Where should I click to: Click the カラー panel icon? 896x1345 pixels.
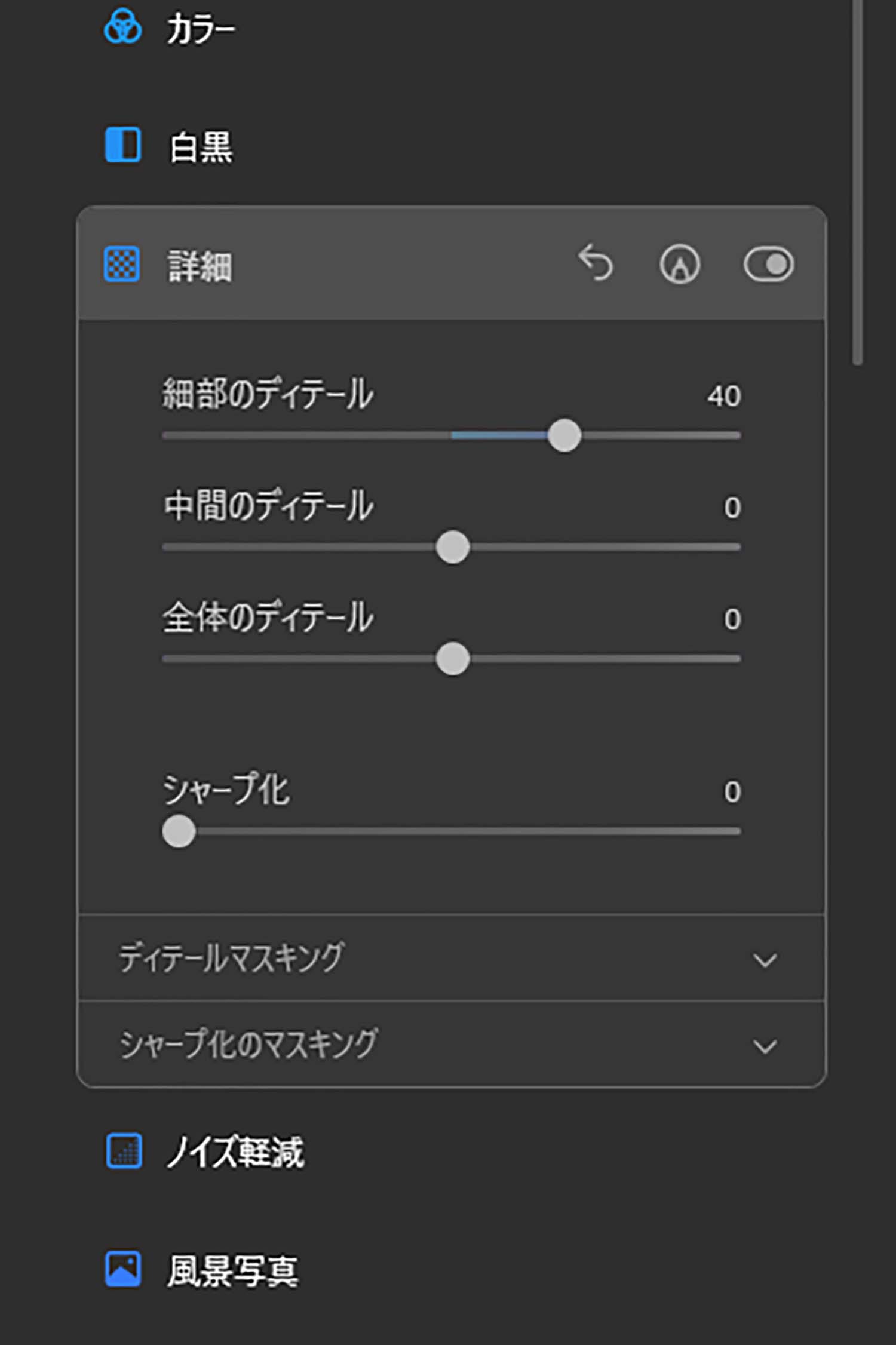(x=122, y=27)
